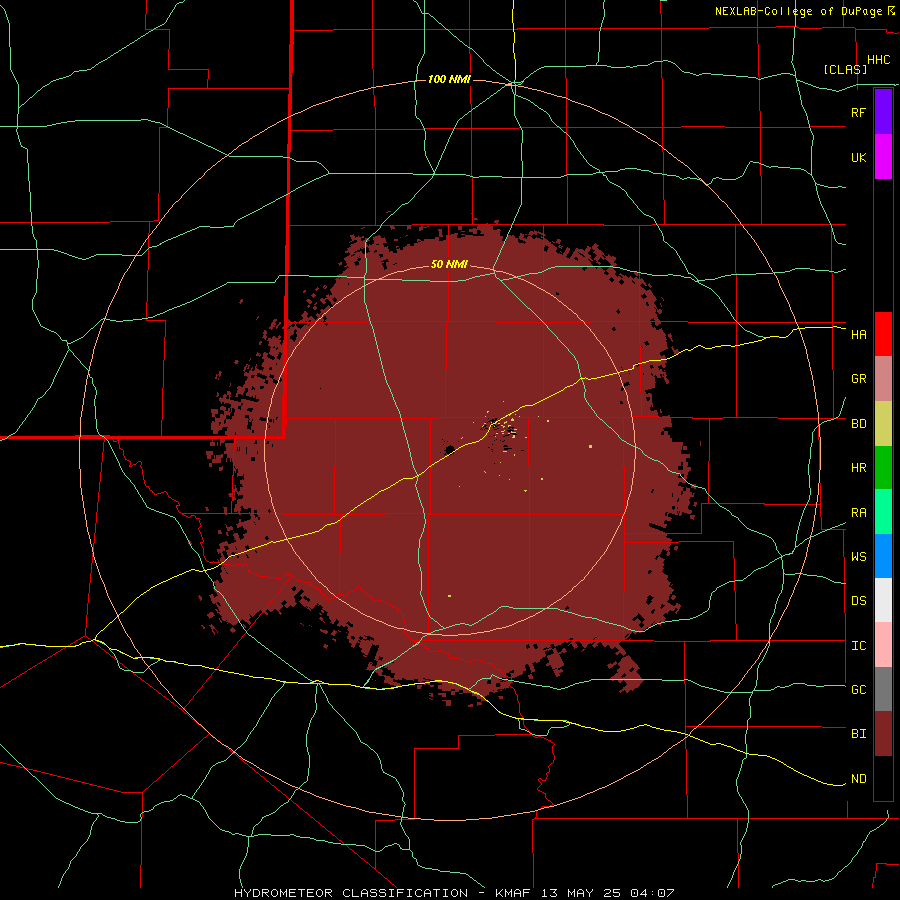Image resolution: width=900 pixels, height=900 pixels.
Task: Click the DS white legend swatch
Action: 883,600
